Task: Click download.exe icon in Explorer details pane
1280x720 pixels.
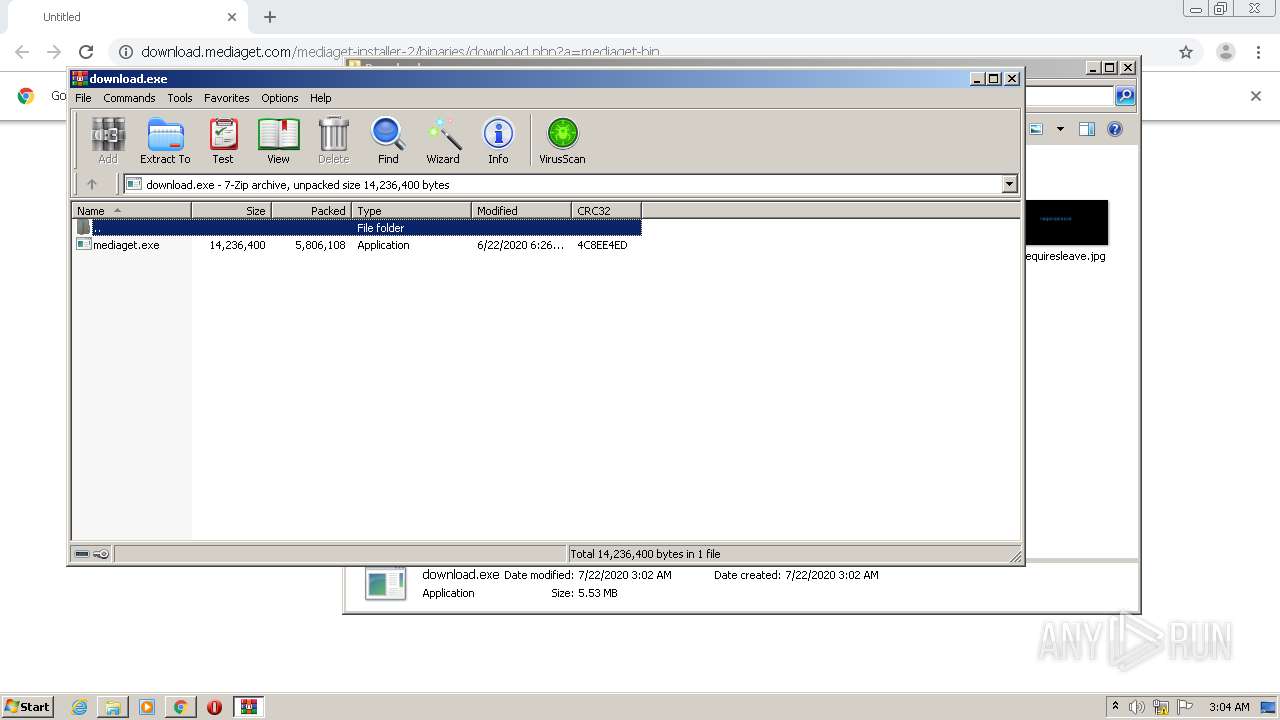Action: pyautogui.click(x=386, y=583)
